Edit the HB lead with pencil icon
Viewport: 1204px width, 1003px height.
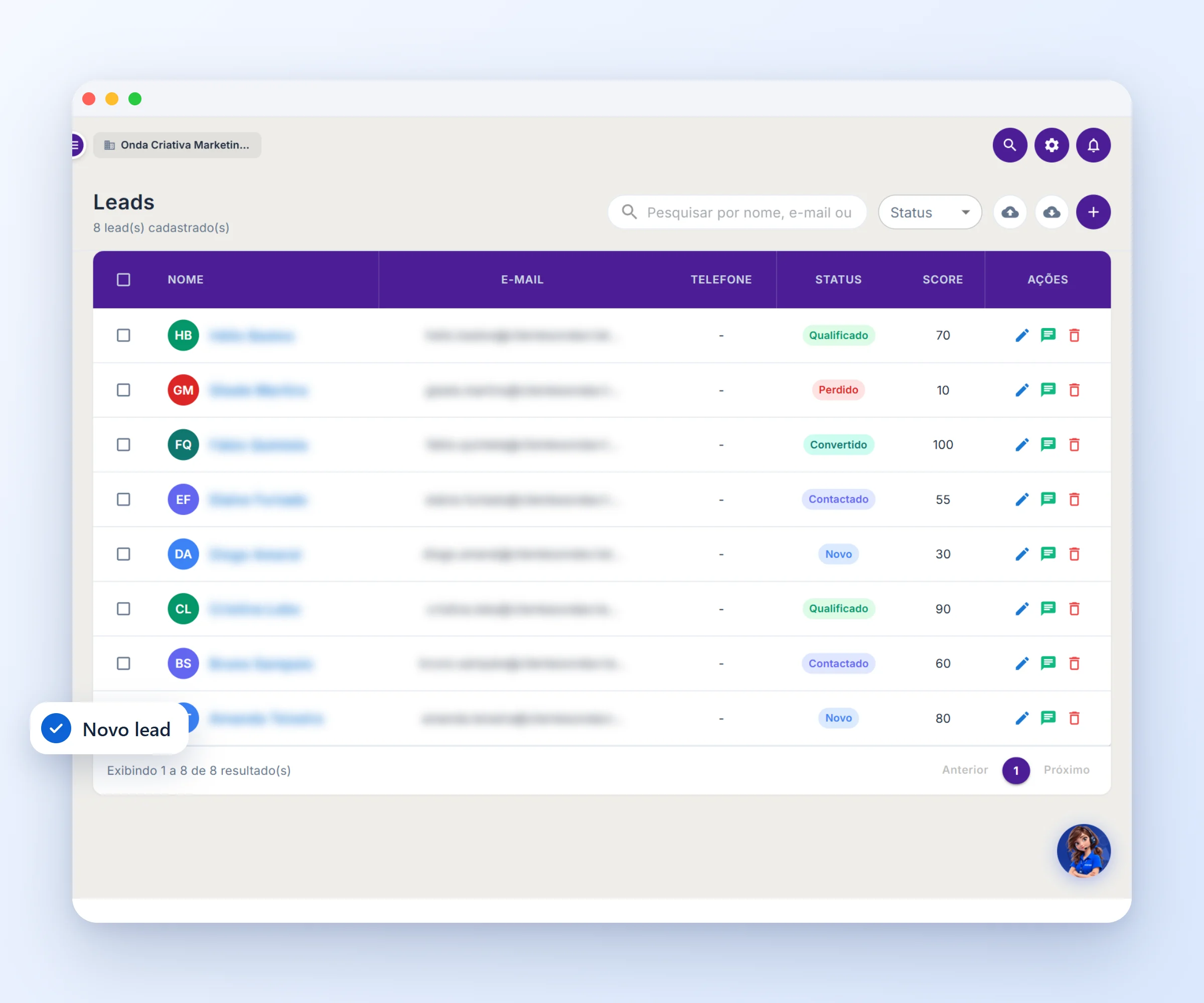1022,336
